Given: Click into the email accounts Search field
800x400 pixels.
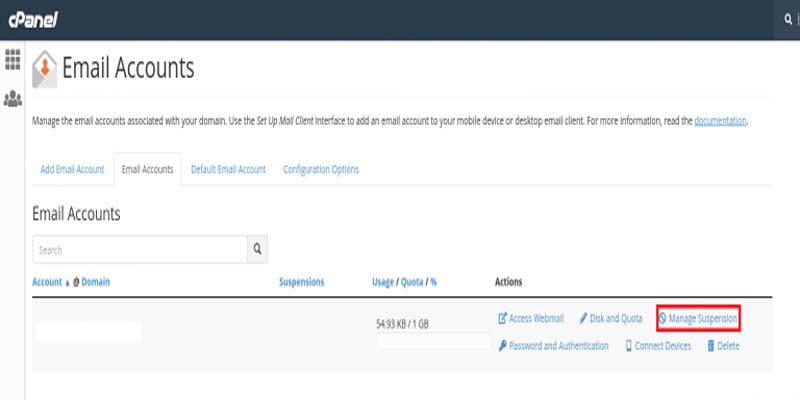Looking at the screenshot, I should (x=140, y=249).
